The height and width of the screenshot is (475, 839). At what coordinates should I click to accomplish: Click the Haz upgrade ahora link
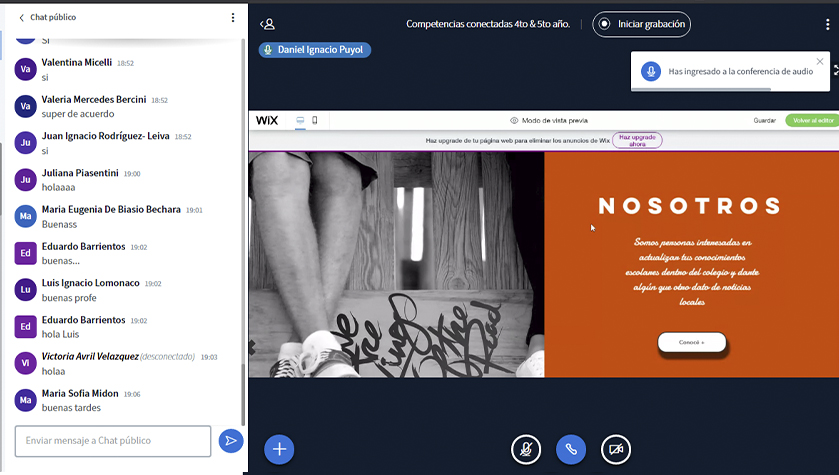pyautogui.click(x=637, y=140)
